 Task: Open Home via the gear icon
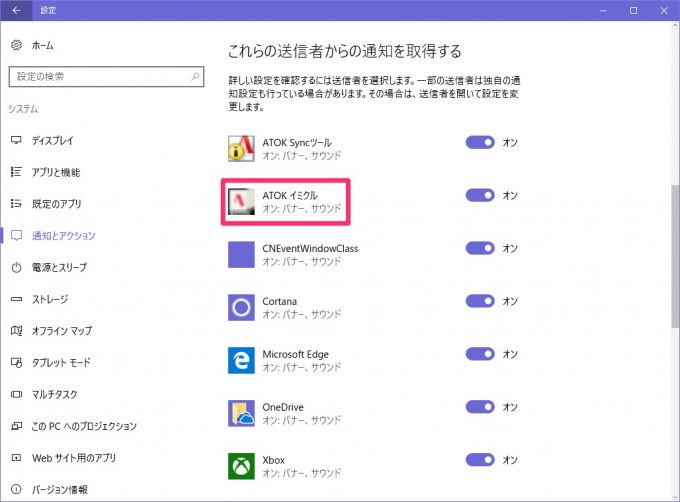[x=16, y=45]
